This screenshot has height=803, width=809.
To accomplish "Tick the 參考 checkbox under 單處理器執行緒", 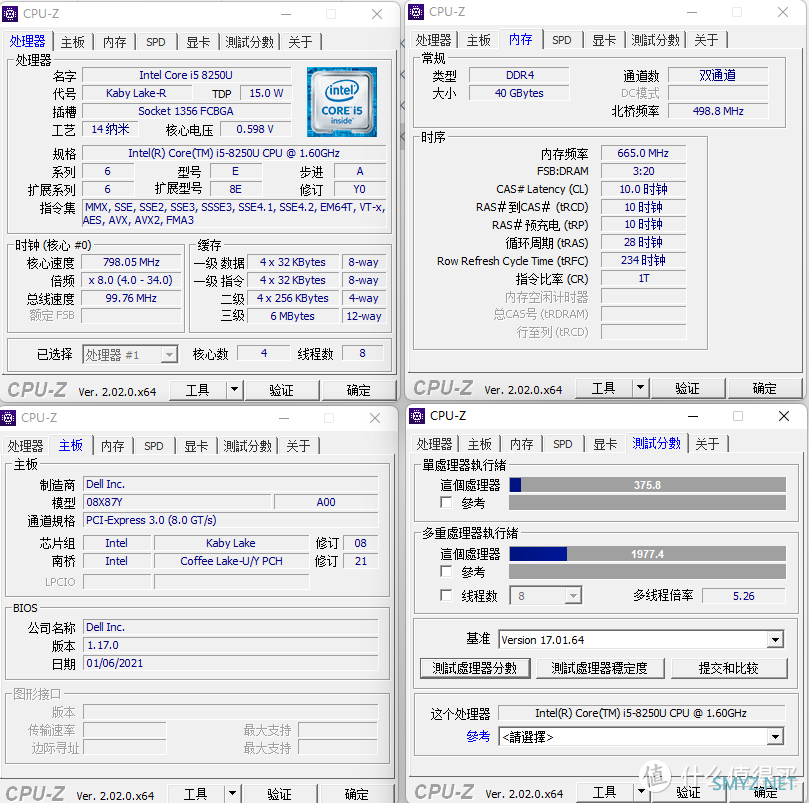I will [x=446, y=502].
